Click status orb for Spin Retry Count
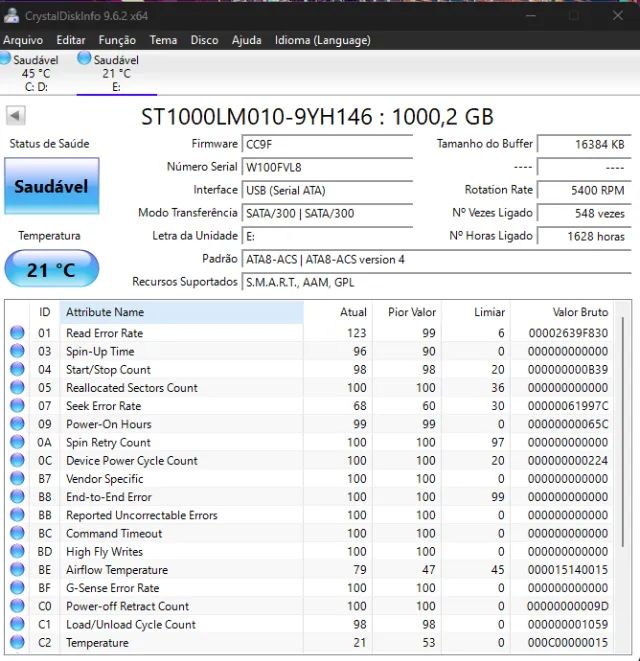640x661 pixels. 17,442
